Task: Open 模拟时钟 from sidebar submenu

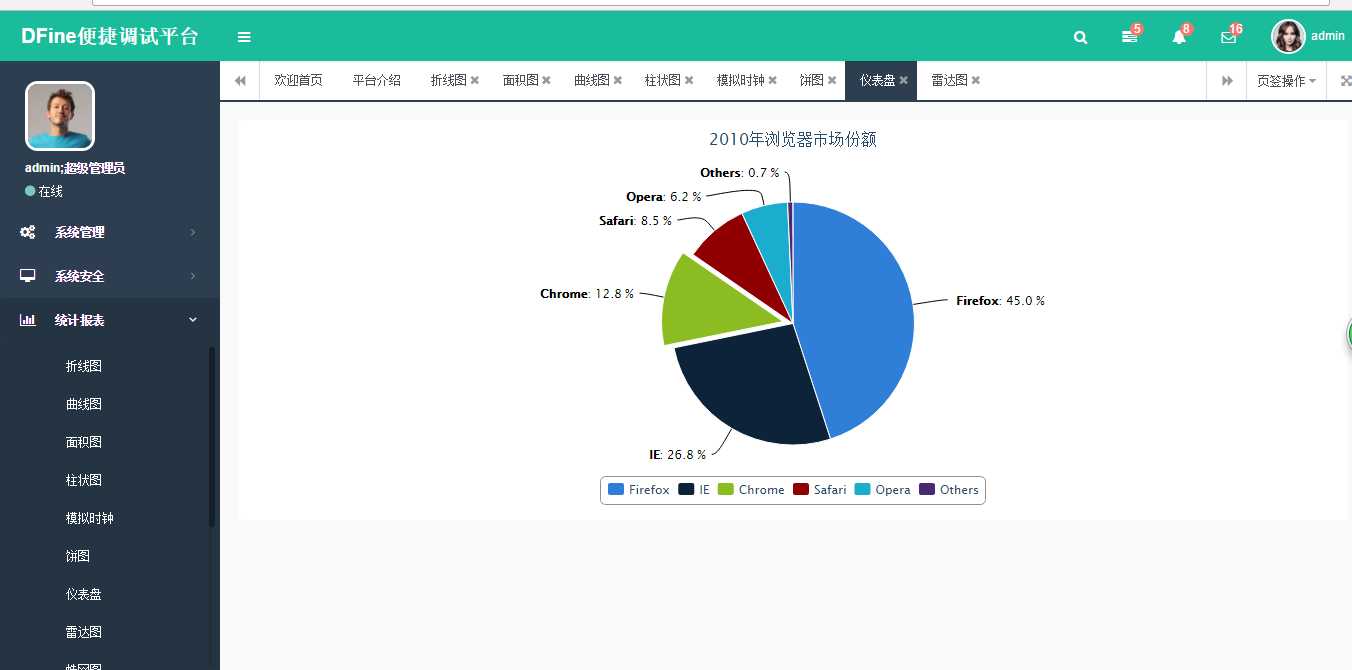Action: [x=90, y=518]
